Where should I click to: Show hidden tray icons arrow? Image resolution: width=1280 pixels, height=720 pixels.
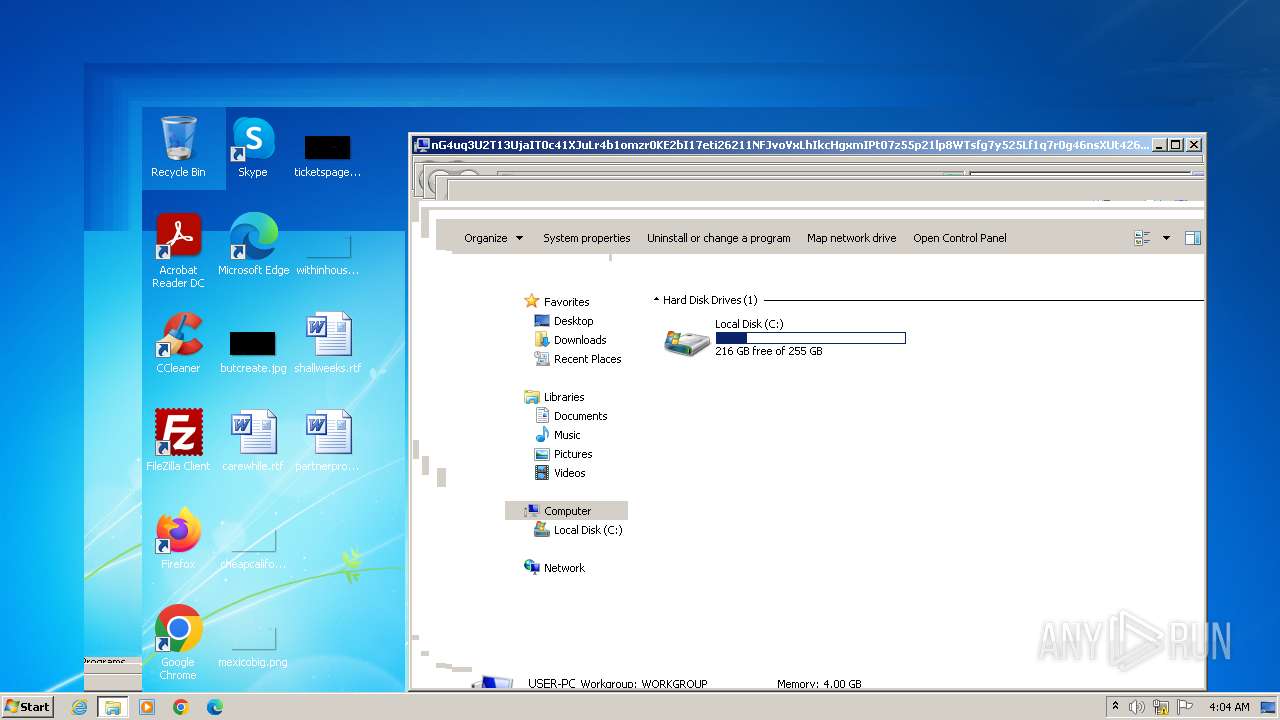1115,706
